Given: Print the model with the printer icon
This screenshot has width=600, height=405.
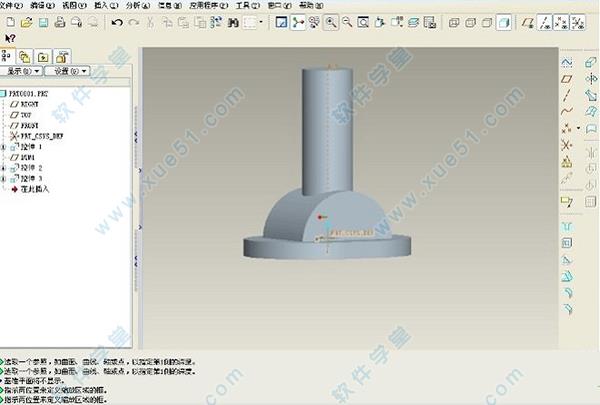Looking at the screenshot, I should tap(60, 22).
